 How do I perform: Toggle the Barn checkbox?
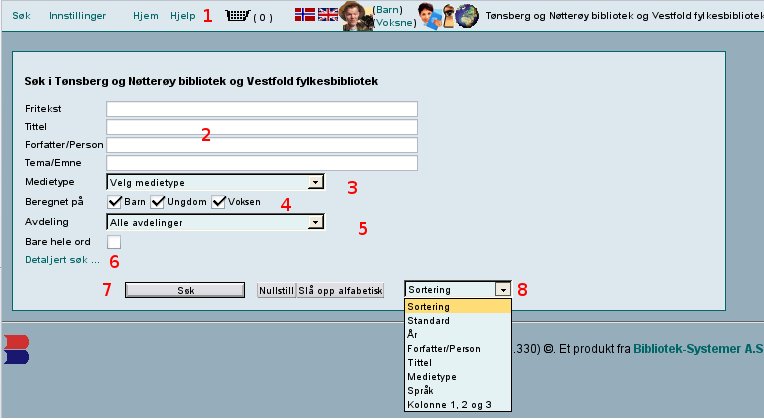(115, 202)
